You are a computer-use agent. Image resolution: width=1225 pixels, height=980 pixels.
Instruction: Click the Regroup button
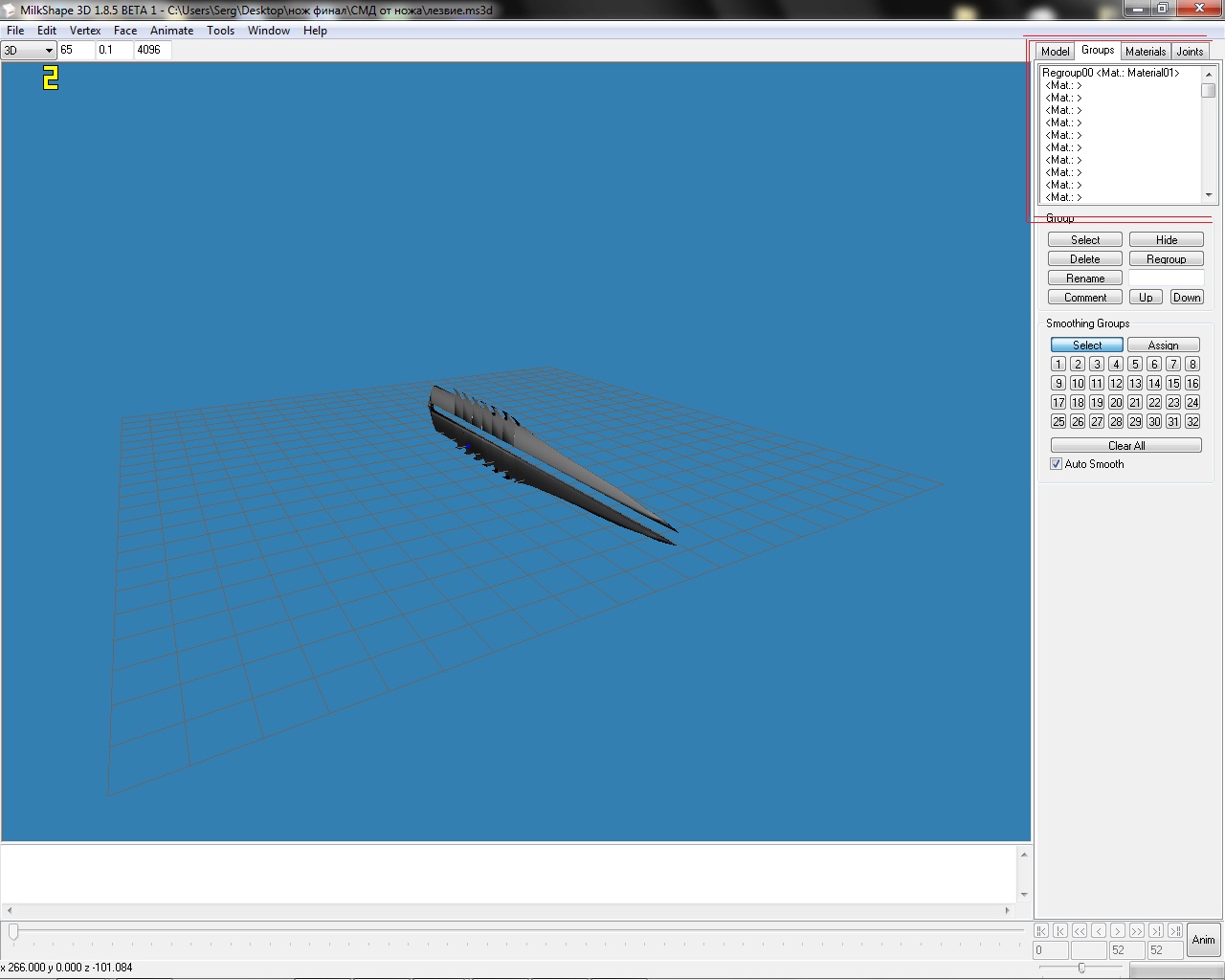pos(1166,259)
